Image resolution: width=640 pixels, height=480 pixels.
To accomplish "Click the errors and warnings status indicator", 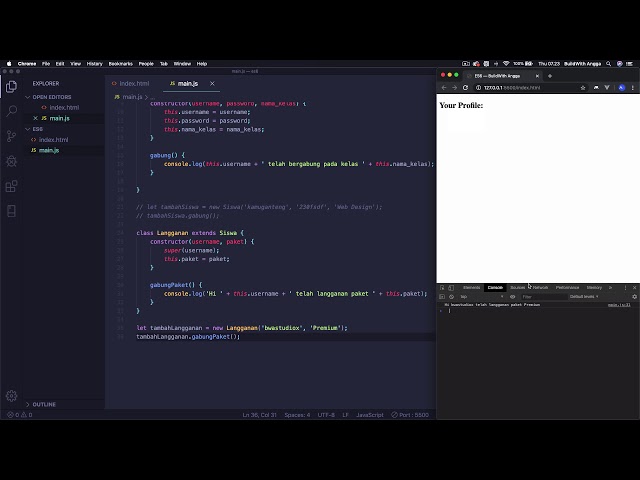I will pyautogui.click(x=20, y=415).
